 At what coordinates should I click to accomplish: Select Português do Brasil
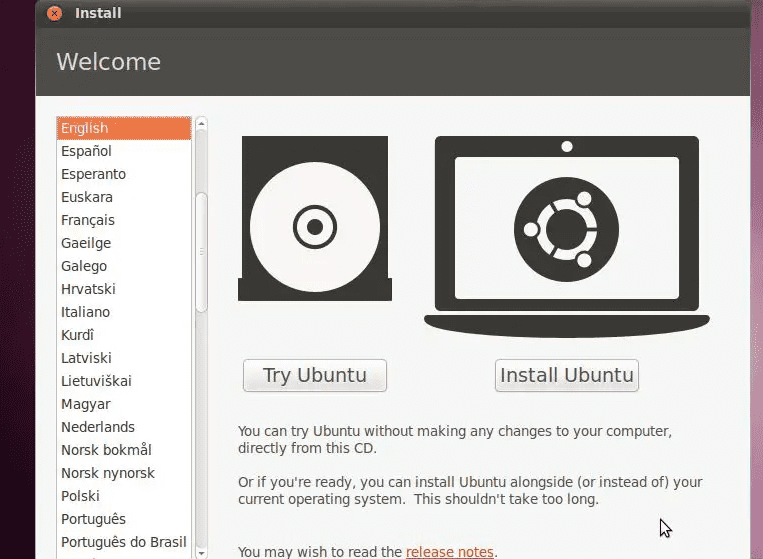point(124,542)
